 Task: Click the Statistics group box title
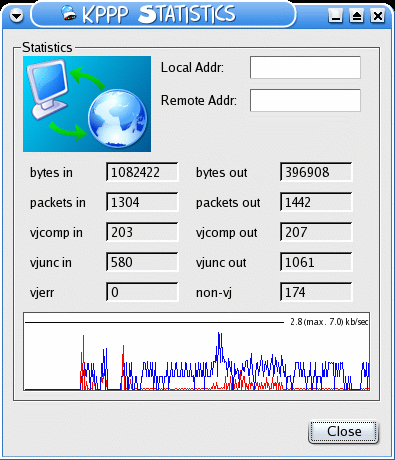[x=47, y=48]
